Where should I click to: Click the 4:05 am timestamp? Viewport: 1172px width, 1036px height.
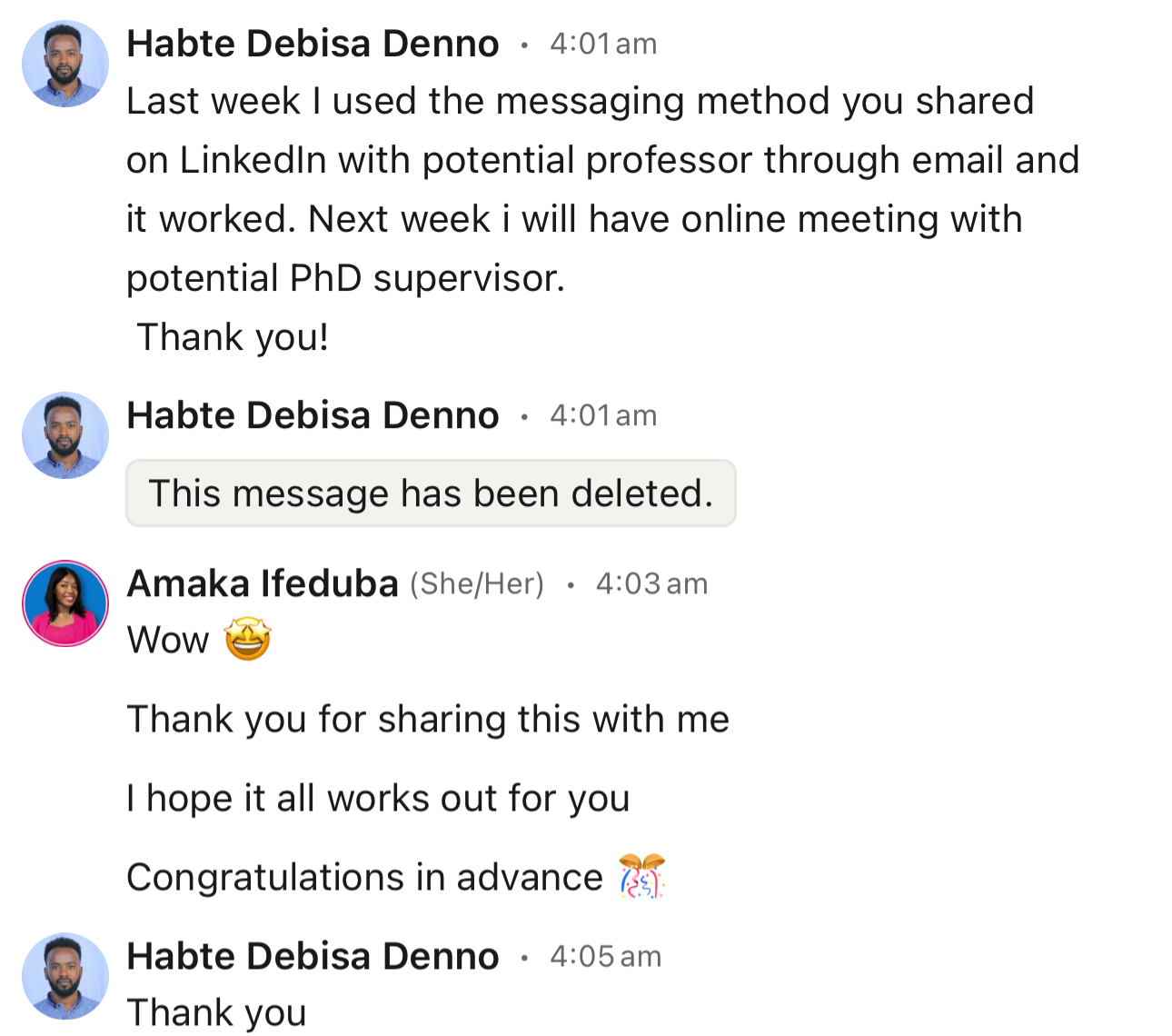tap(605, 956)
